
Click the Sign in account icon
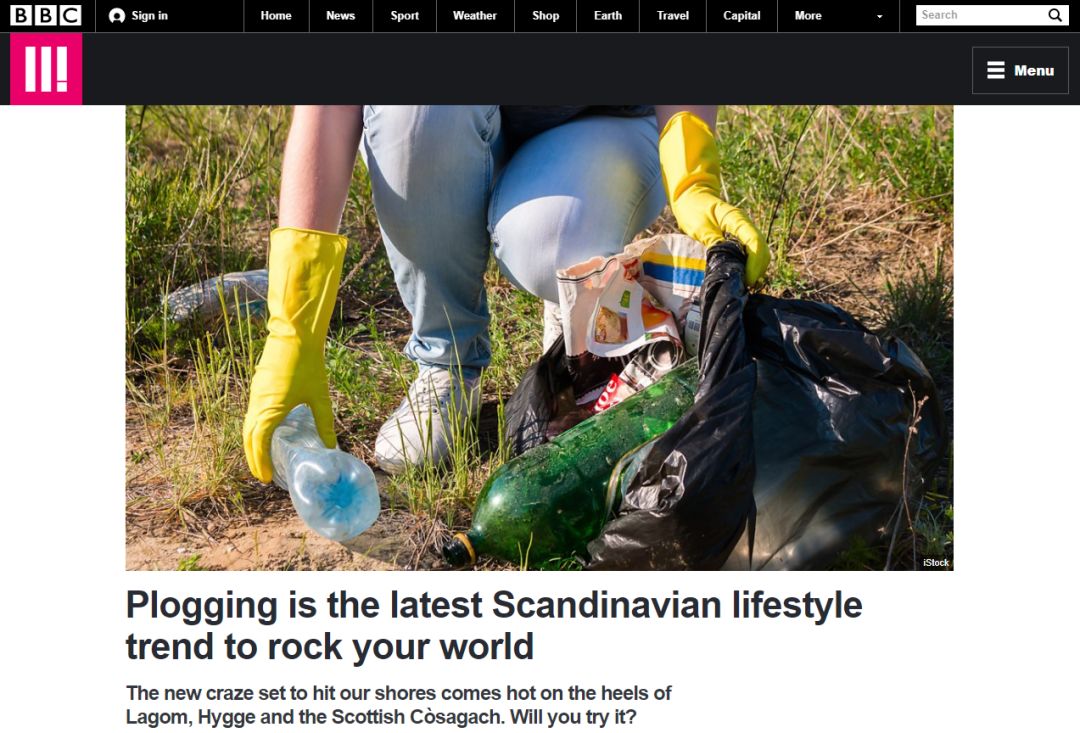pyautogui.click(x=117, y=15)
